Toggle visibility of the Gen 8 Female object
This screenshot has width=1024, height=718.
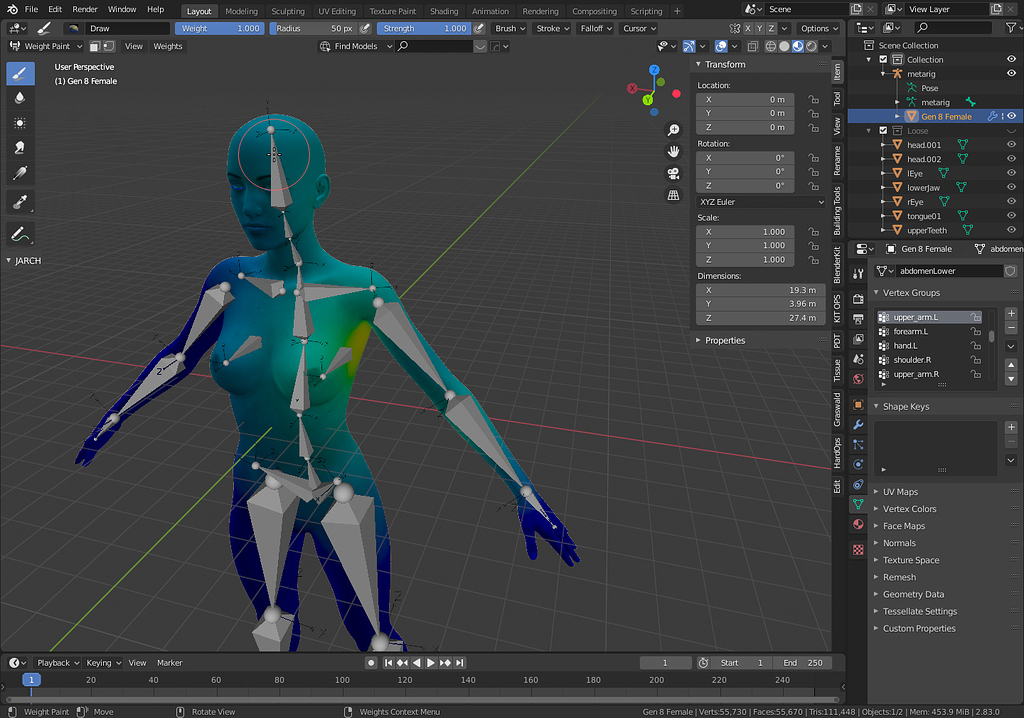tap(1010, 115)
